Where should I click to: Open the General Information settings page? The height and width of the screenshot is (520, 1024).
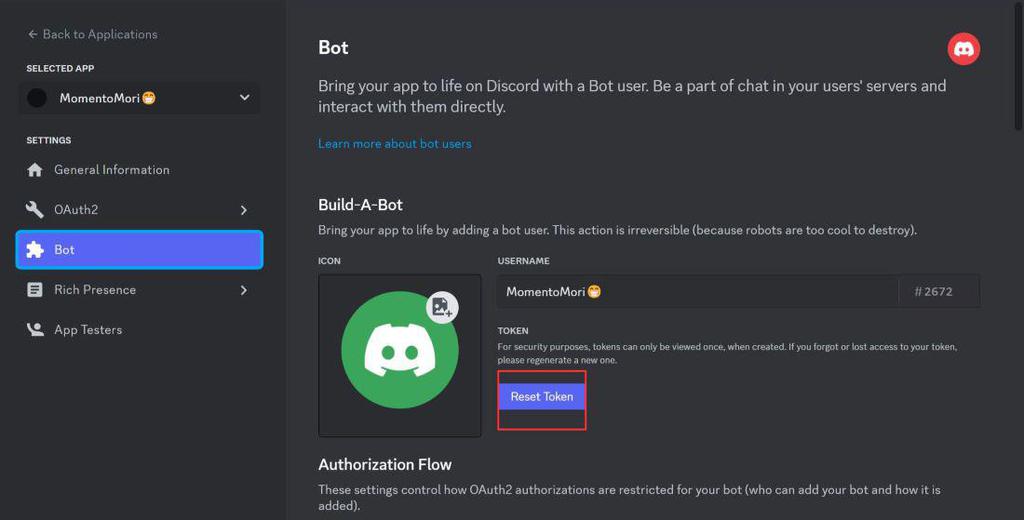[x=111, y=170]
